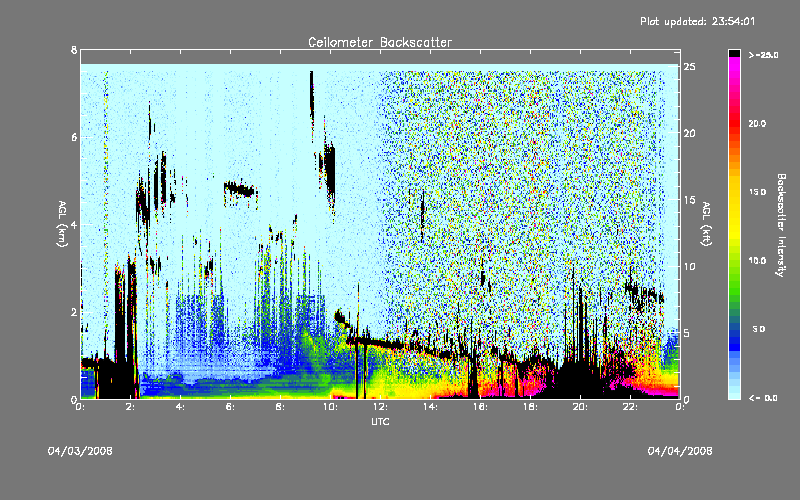Screen dimensions: 800x500
Task: Click the 12: hour tick on UTC axis
Action: pyautogui.click(x=380, y=407)
